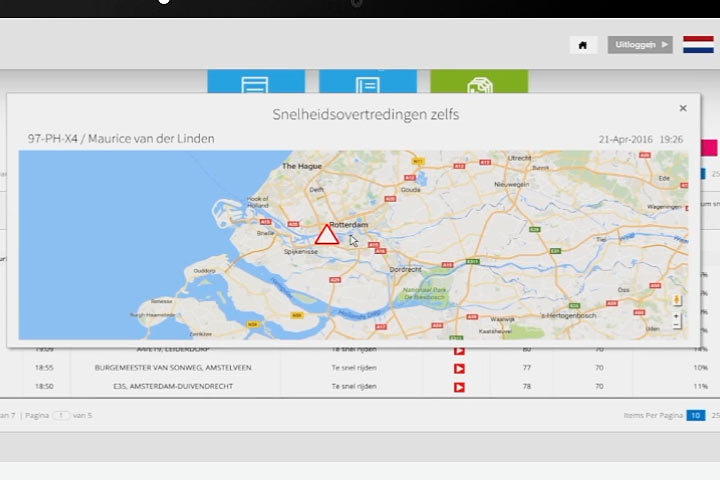This screenshot has height=480, width=720.
Task: Play location for the Leiderdorp row
Action: point(459,351)
